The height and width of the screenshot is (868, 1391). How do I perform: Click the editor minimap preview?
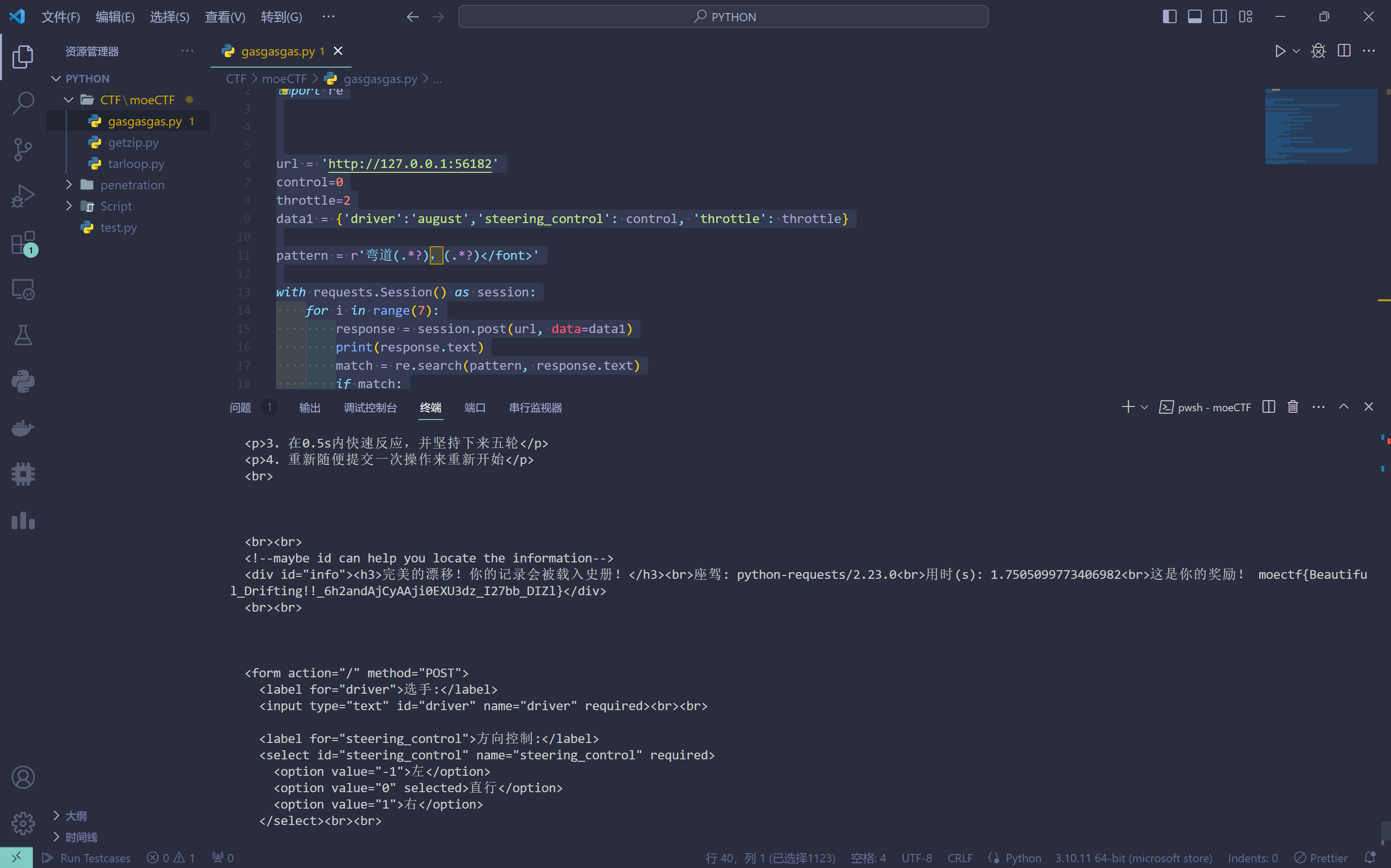coord(1320,126)
